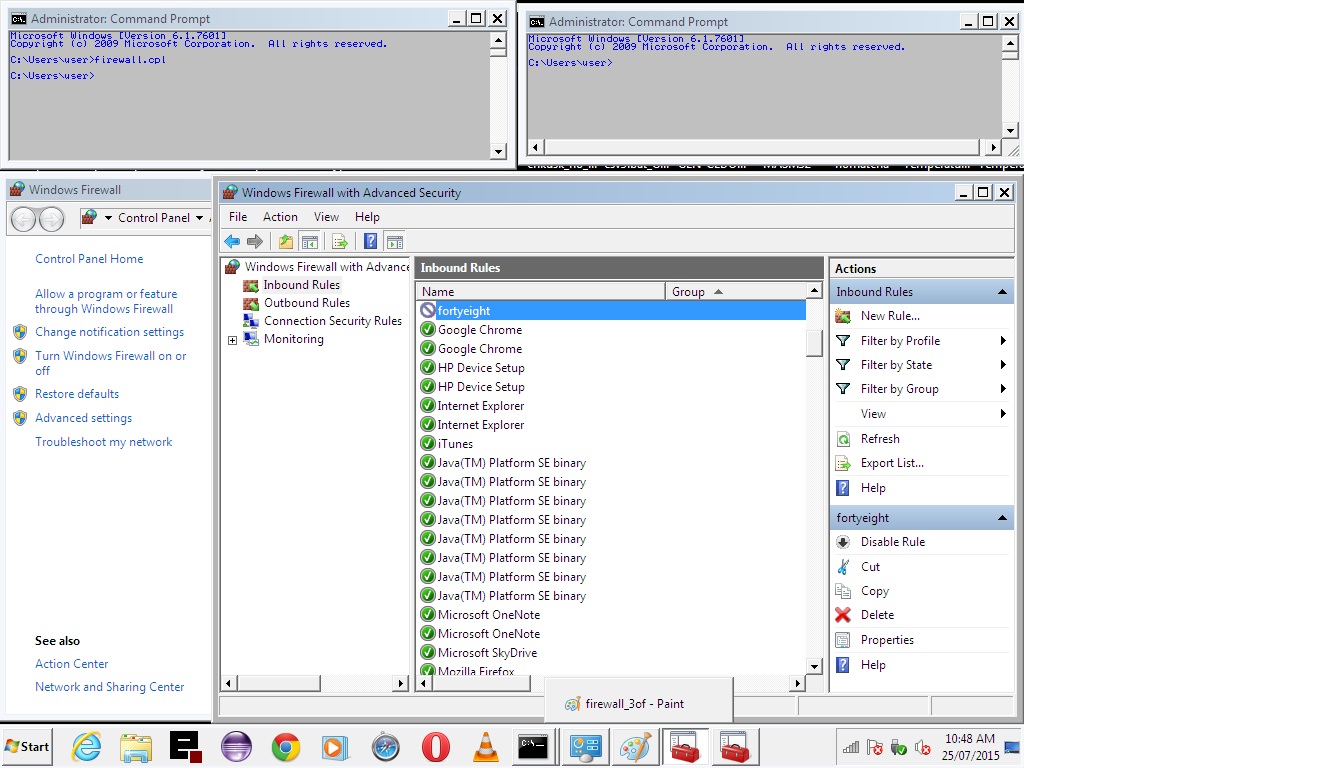Image resolution: width=1342 pixels, height=768 pixels.
Task: Click the volume speaker tray icon
Action: coord(922,747)
